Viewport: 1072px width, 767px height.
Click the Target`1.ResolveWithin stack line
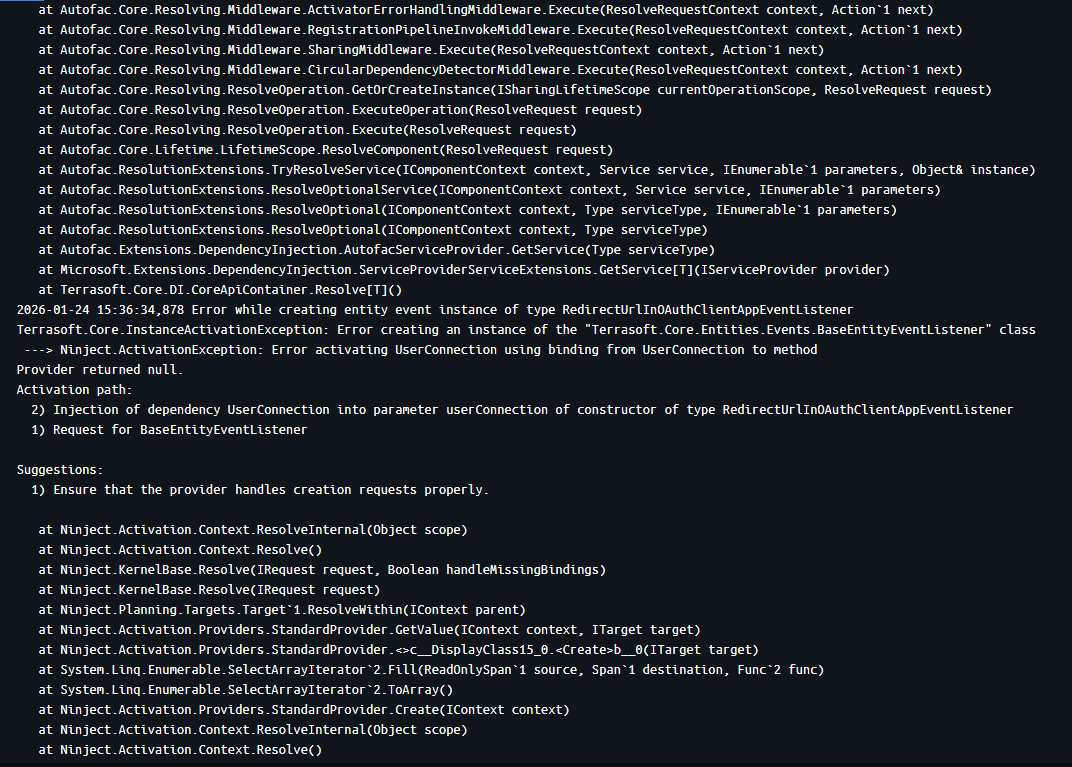coord(282,610)
